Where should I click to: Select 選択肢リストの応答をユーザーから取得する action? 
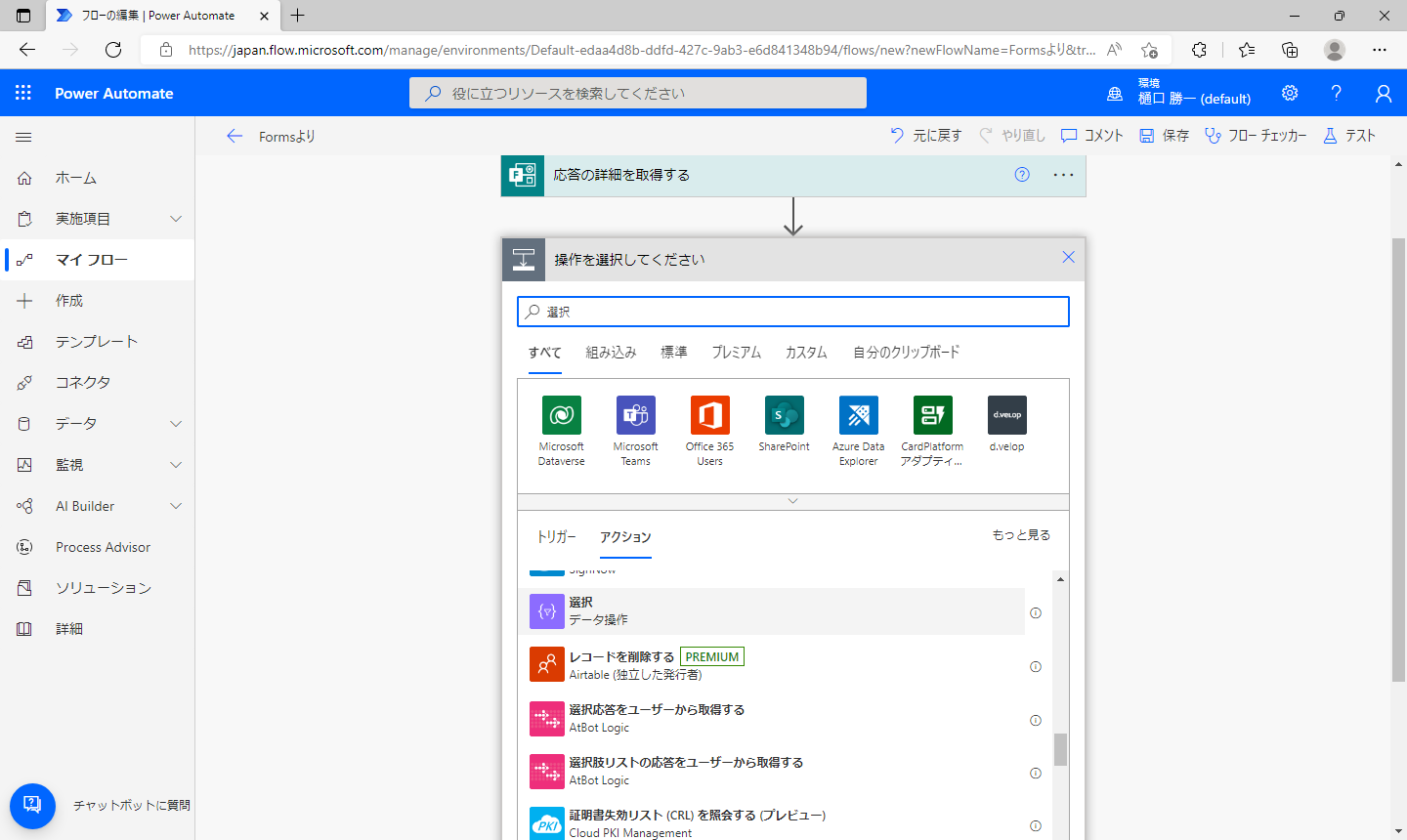click(x=772, y=771)
